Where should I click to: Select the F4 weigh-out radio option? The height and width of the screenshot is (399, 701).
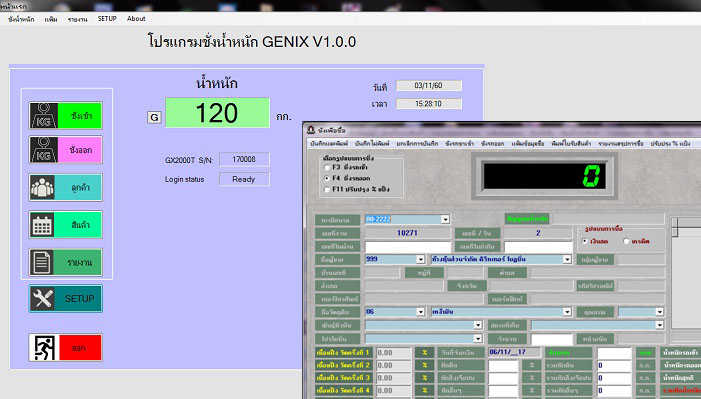(x=327, y=178)
